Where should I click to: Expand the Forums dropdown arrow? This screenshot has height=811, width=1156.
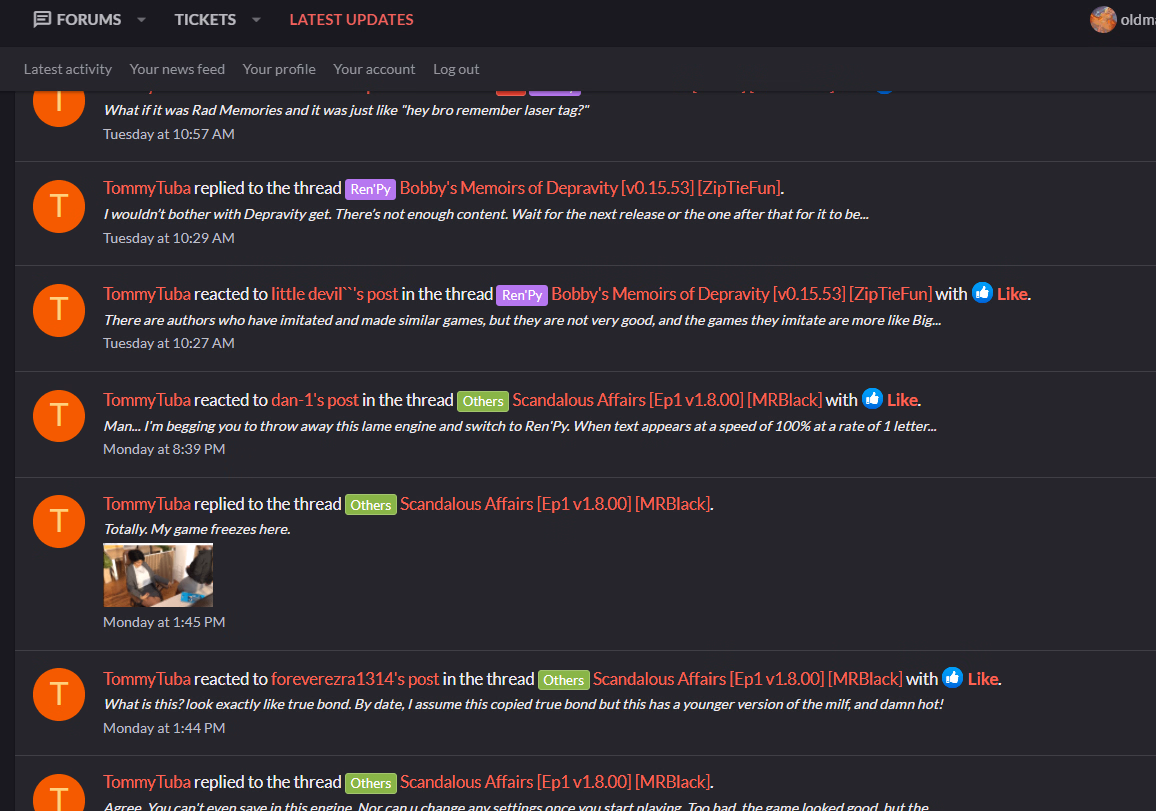[x=141, y=20]
